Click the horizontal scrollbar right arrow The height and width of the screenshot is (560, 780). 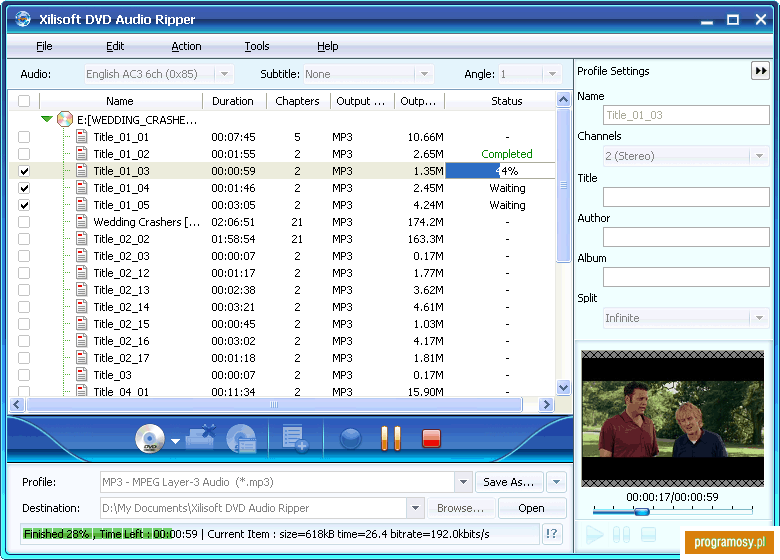(546, 404)
